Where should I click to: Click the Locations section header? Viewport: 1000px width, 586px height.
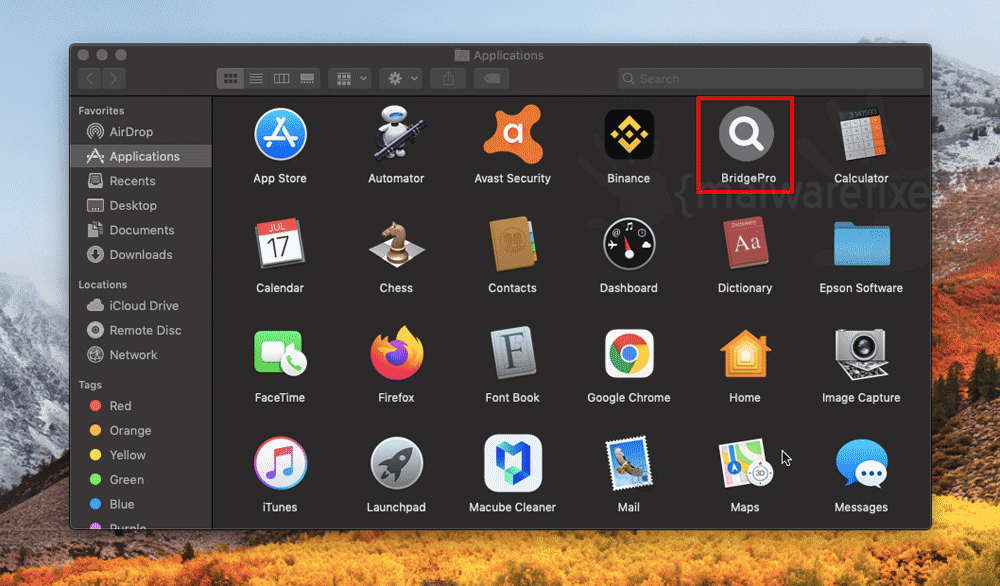point(102,284)
